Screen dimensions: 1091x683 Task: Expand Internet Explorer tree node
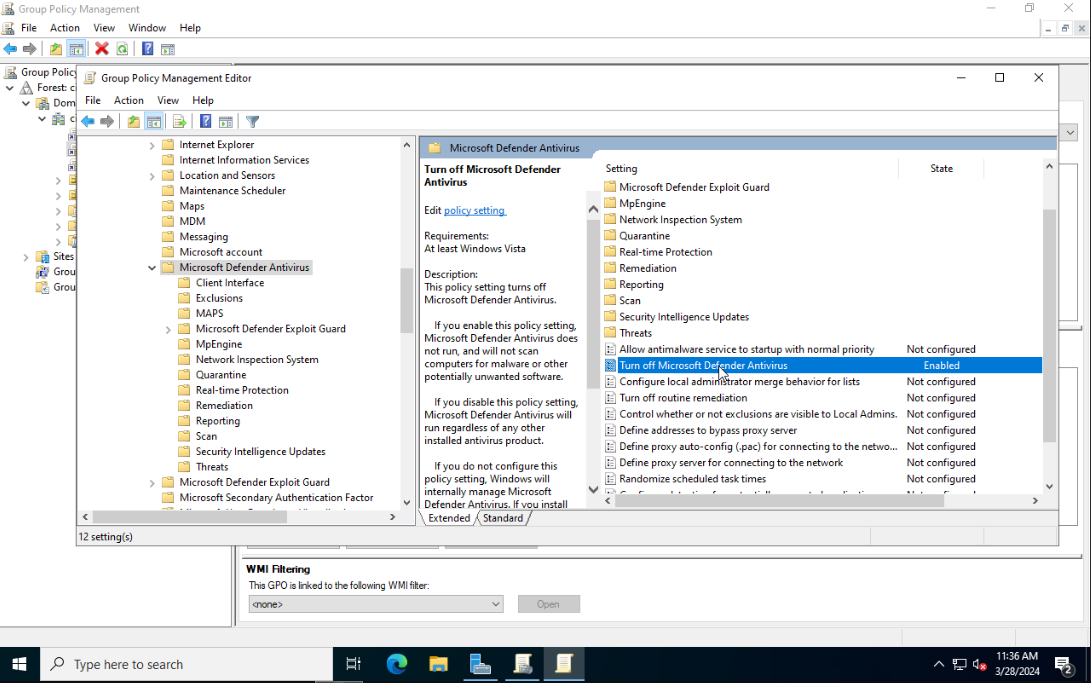click(152, 145)
